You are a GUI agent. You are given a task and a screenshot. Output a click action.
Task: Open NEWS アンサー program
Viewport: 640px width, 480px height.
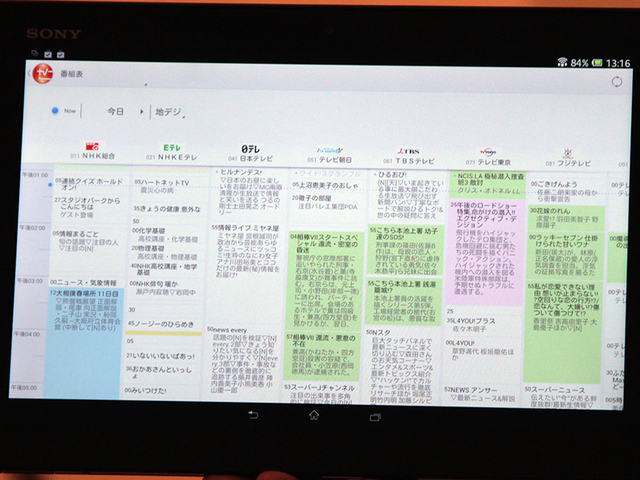click(x=481, y=394)
